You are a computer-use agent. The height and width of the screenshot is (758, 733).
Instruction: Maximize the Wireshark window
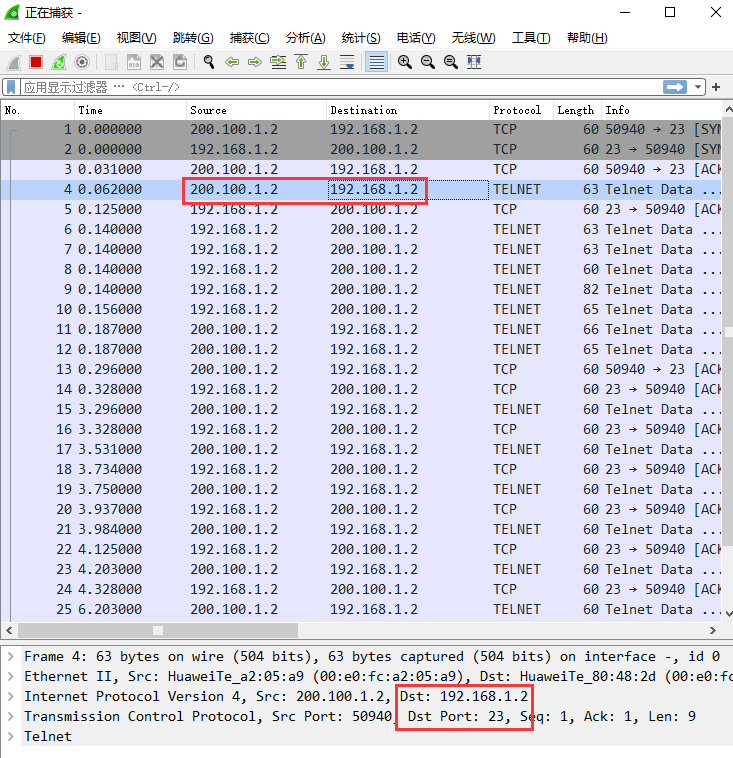[670, 12]
